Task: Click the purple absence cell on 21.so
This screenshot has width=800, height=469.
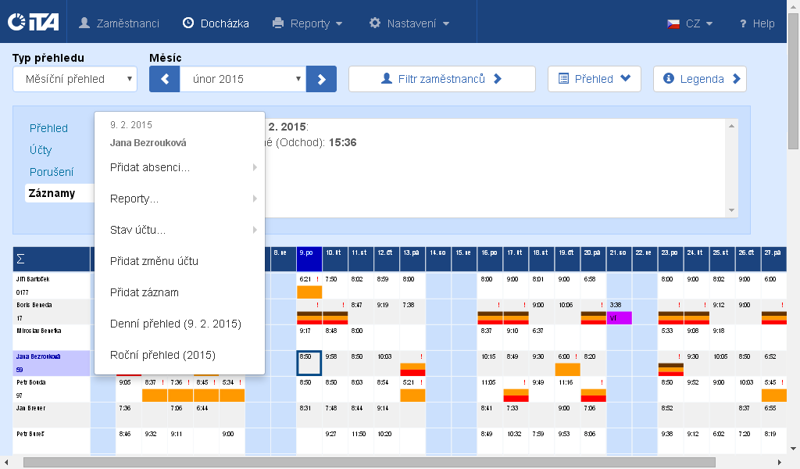Action: click(619, 317)
